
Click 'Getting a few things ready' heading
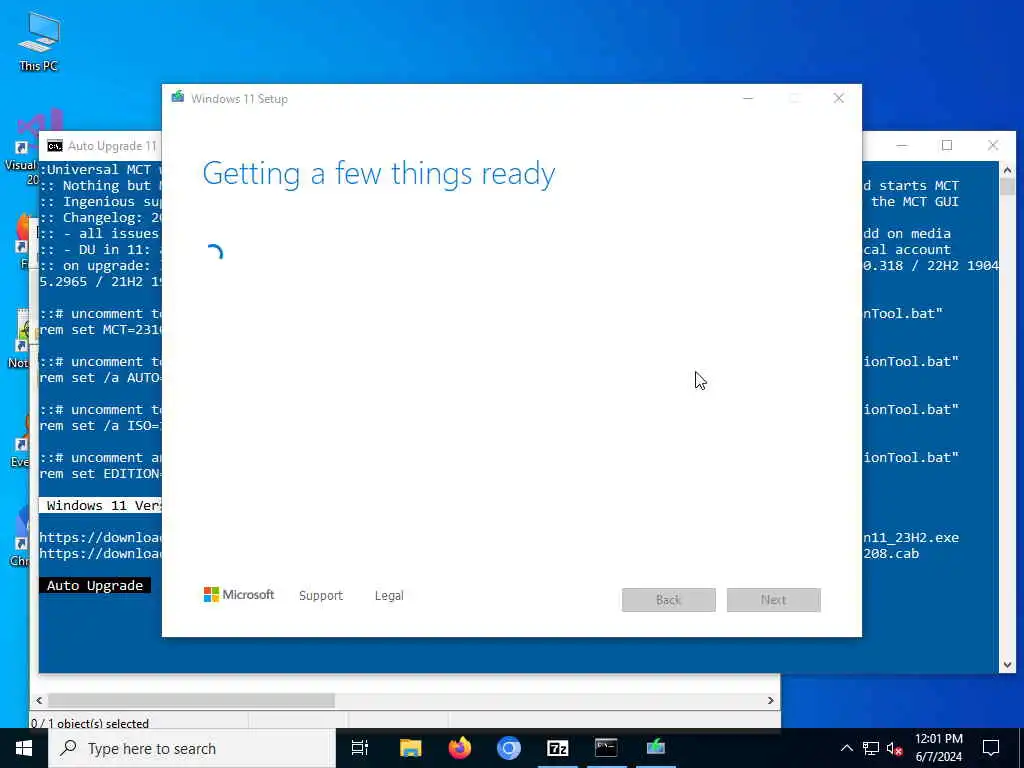pos(379,174)
